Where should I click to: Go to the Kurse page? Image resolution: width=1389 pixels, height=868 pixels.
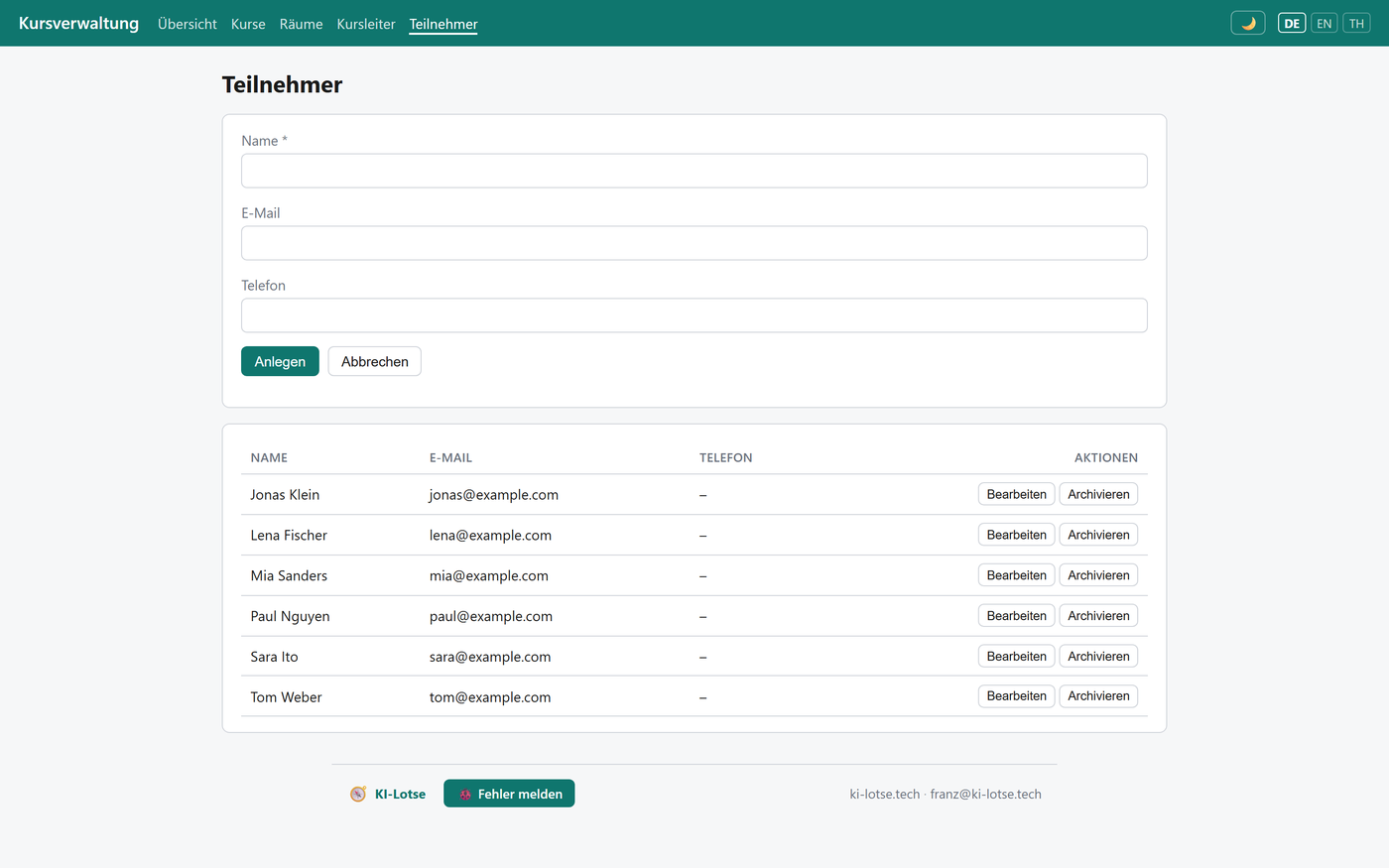click(x=248, y=24)
